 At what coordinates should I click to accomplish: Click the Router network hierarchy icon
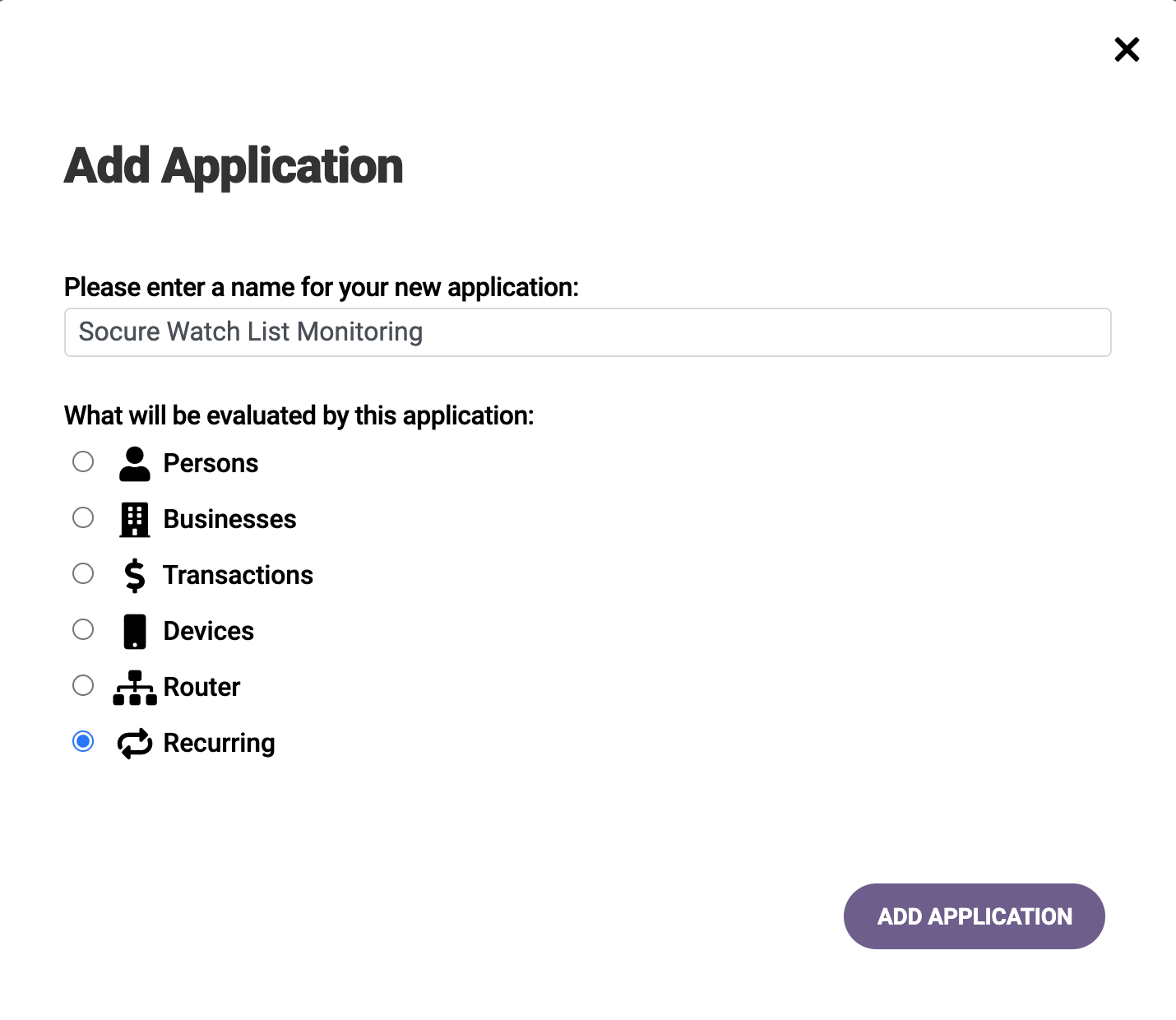pos(135,688)
